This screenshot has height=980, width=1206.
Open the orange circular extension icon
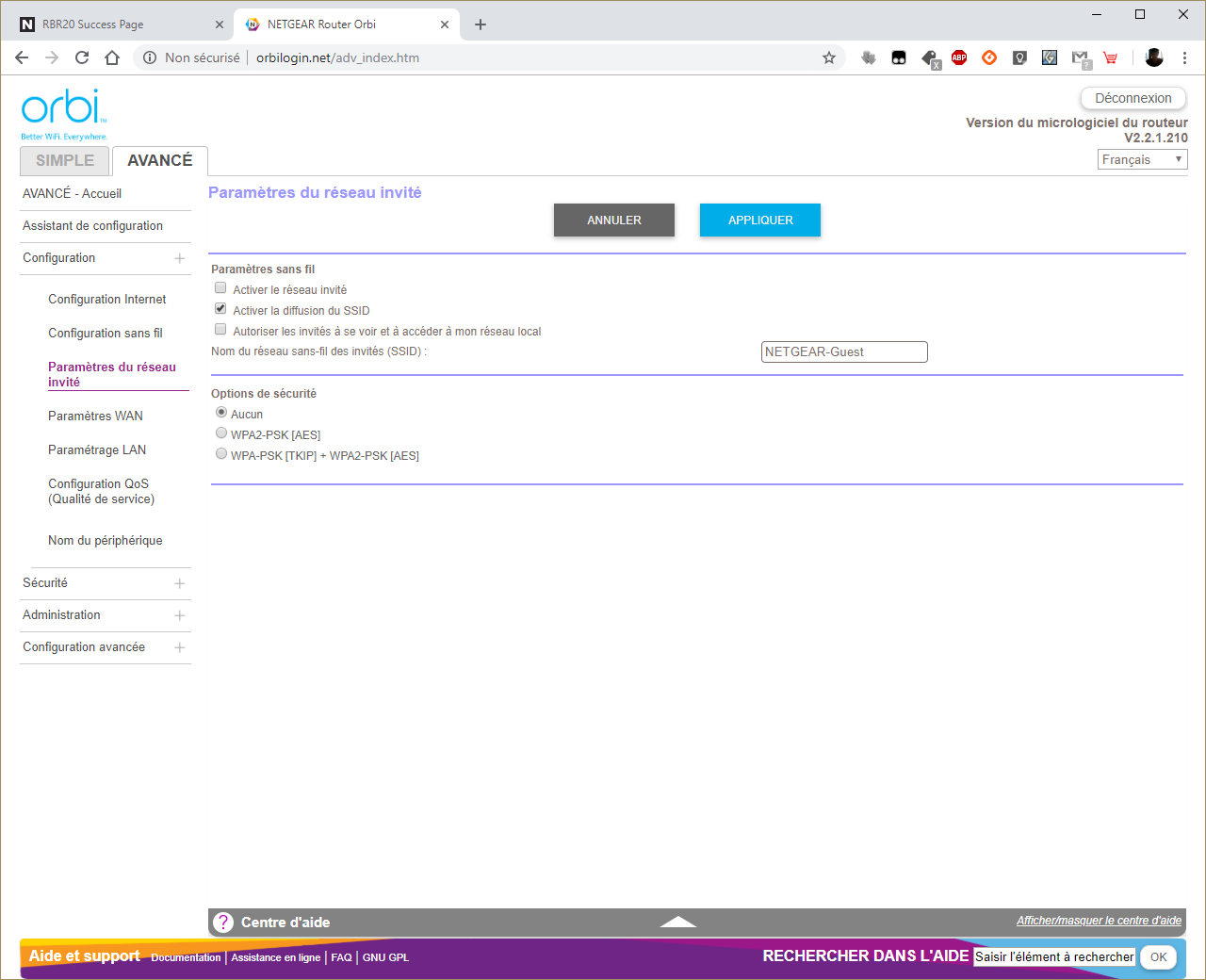[989, 57]
